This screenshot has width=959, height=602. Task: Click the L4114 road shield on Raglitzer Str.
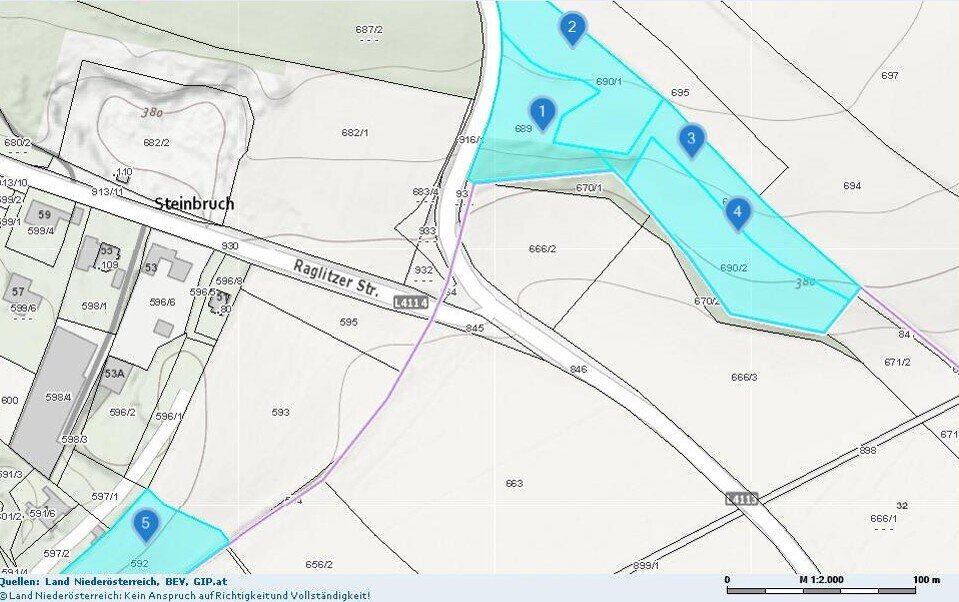411,300
